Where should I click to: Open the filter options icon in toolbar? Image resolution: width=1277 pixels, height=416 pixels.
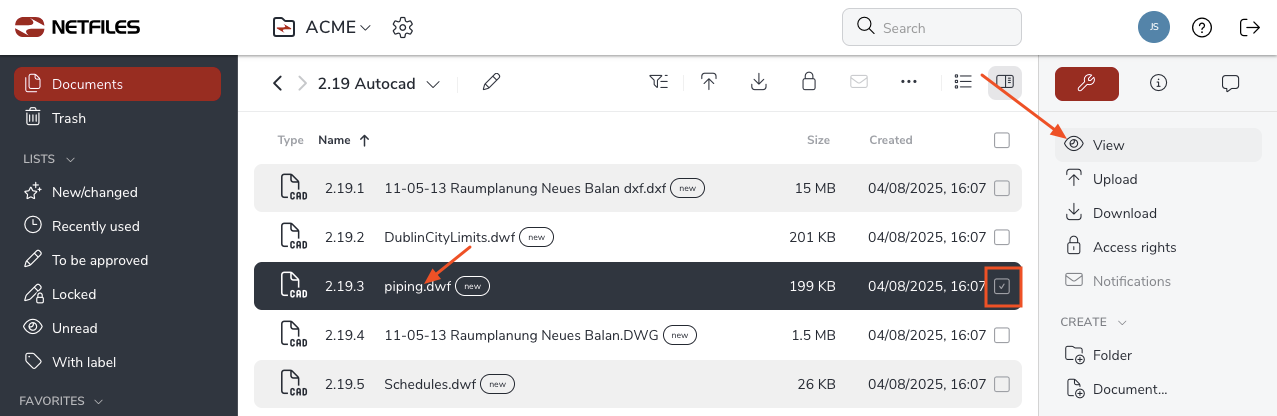point(659,83)
